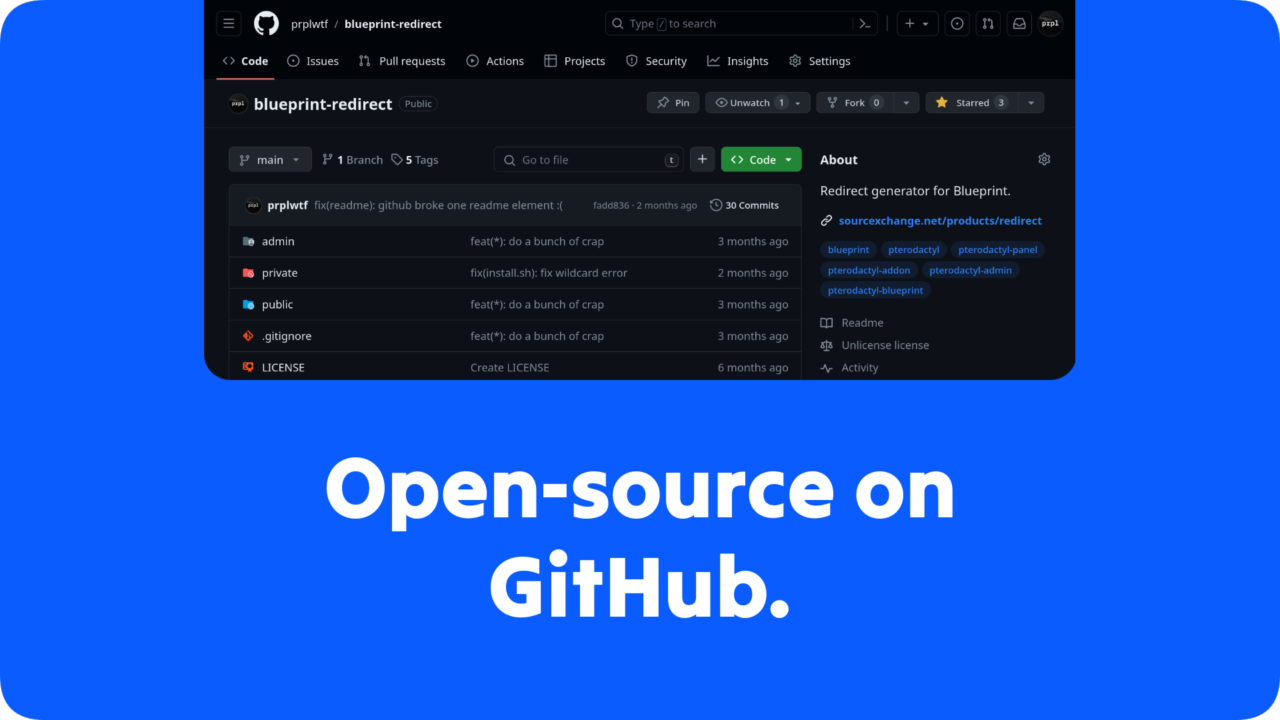Open the admin folder name
Viewport: 1280px width, 720px height.
[278, 241]
